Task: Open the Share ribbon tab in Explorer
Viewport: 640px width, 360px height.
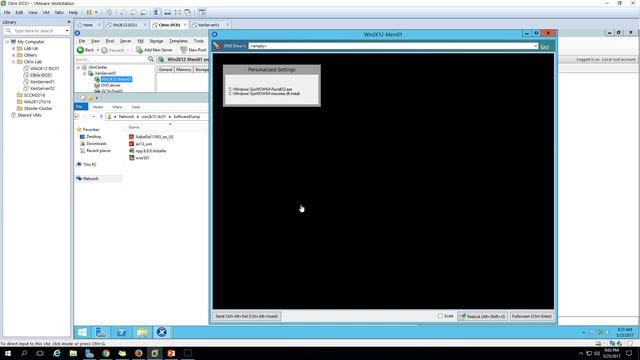Action: tap(117, 107)
